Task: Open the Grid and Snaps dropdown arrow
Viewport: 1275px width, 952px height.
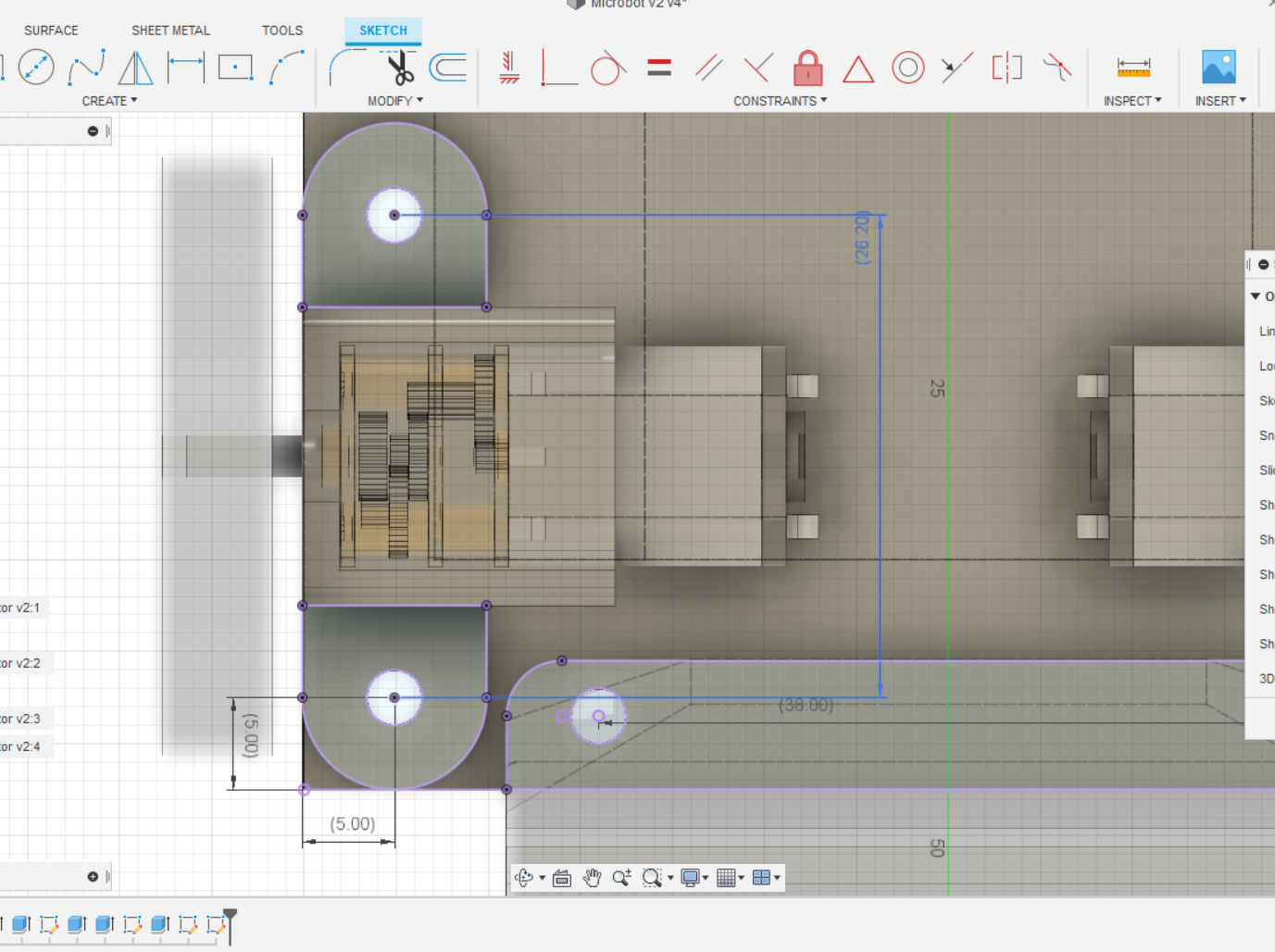Action: click(741, 878)
